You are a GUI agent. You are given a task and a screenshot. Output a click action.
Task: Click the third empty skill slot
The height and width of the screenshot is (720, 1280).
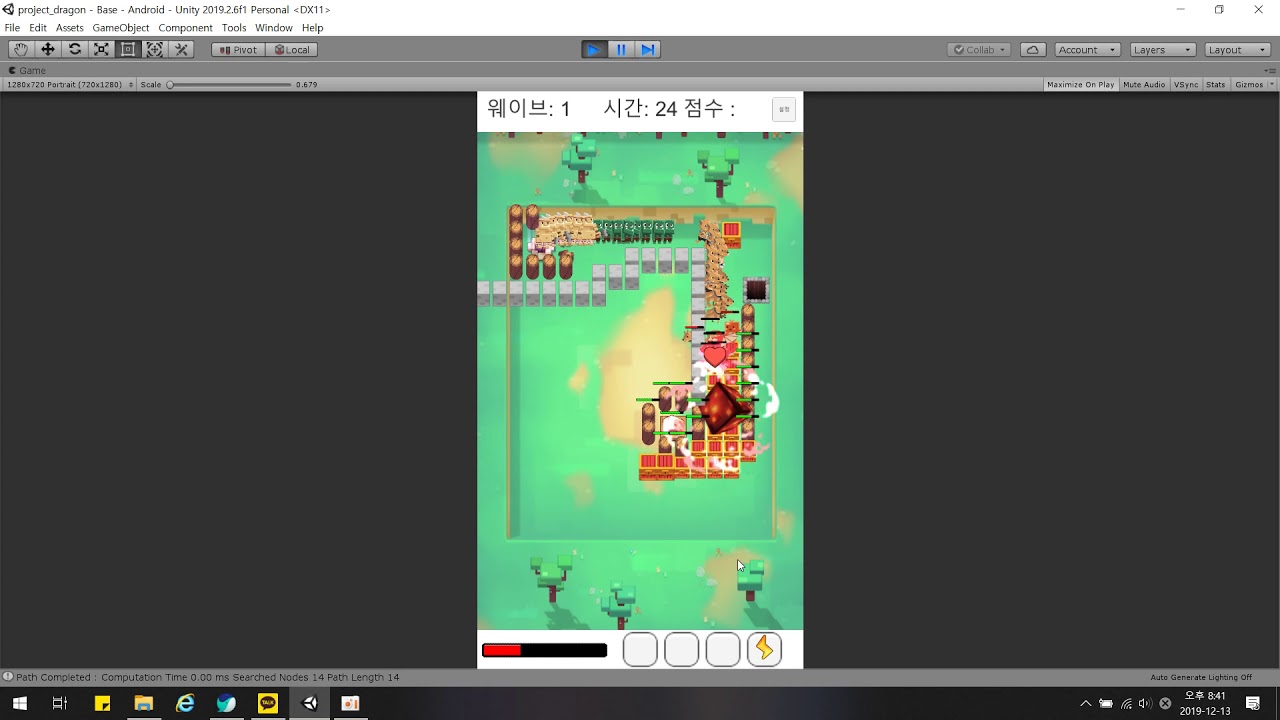pos(723,649)
